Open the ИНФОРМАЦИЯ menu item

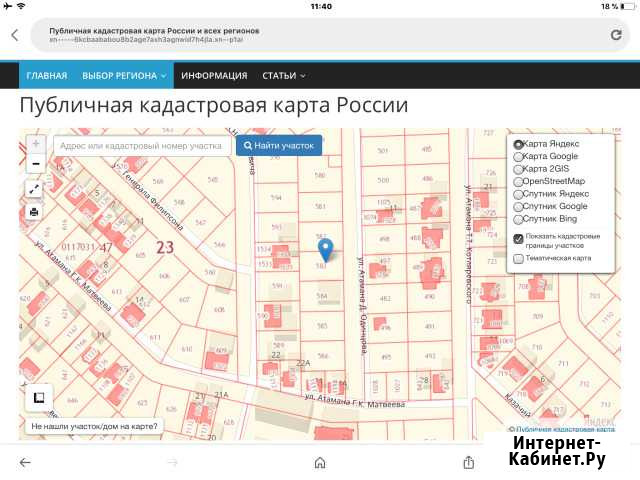tap(214, 76)
